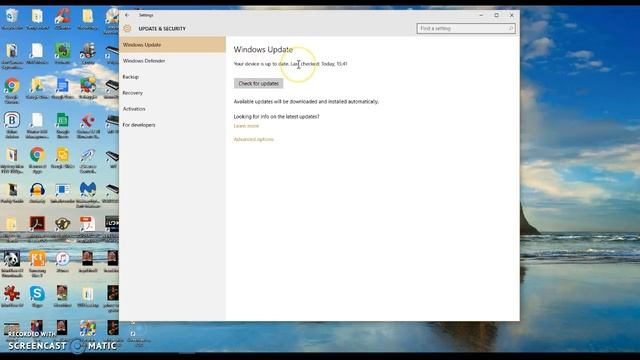Open the Evernote desktop shortcut

pos(62,51)
